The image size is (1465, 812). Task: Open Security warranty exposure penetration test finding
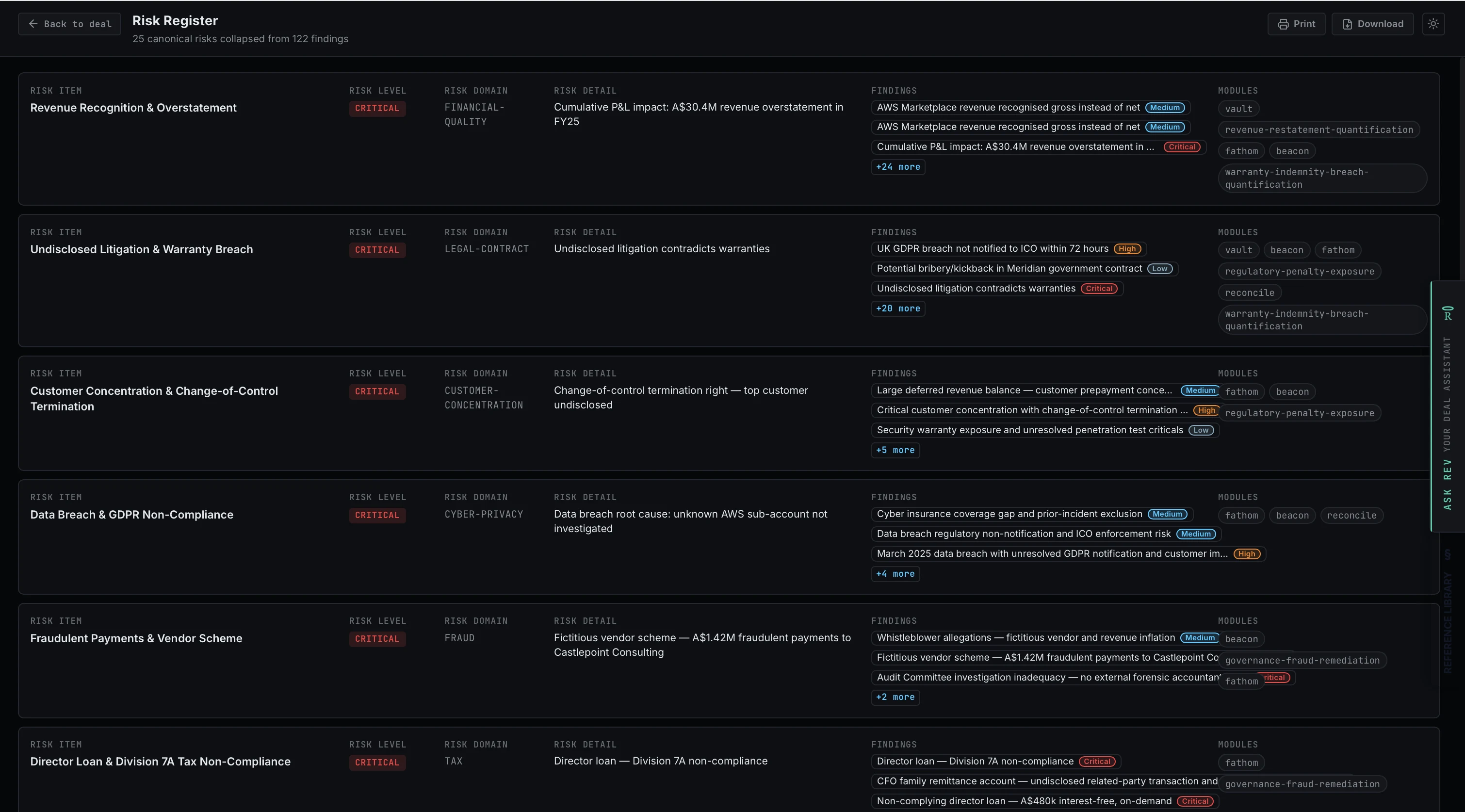point(1045,430)
